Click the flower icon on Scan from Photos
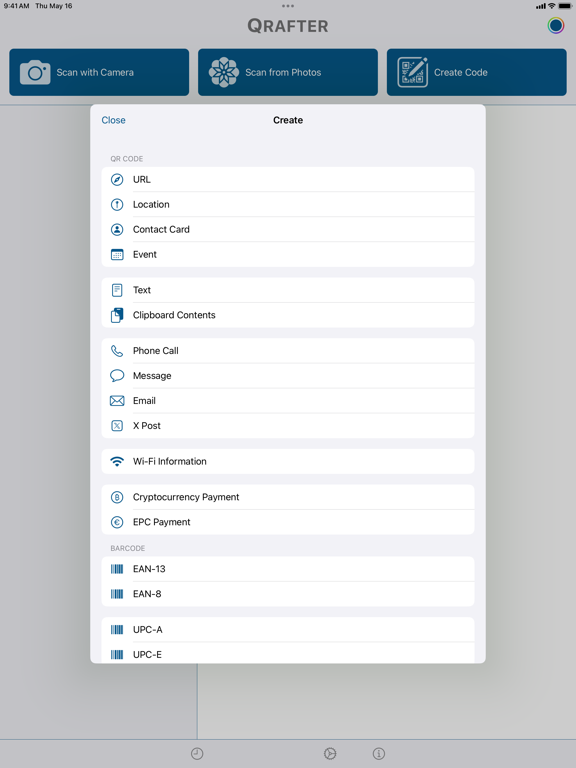The height and width of the screenshot is (768, 576). (x=224, y=72)
